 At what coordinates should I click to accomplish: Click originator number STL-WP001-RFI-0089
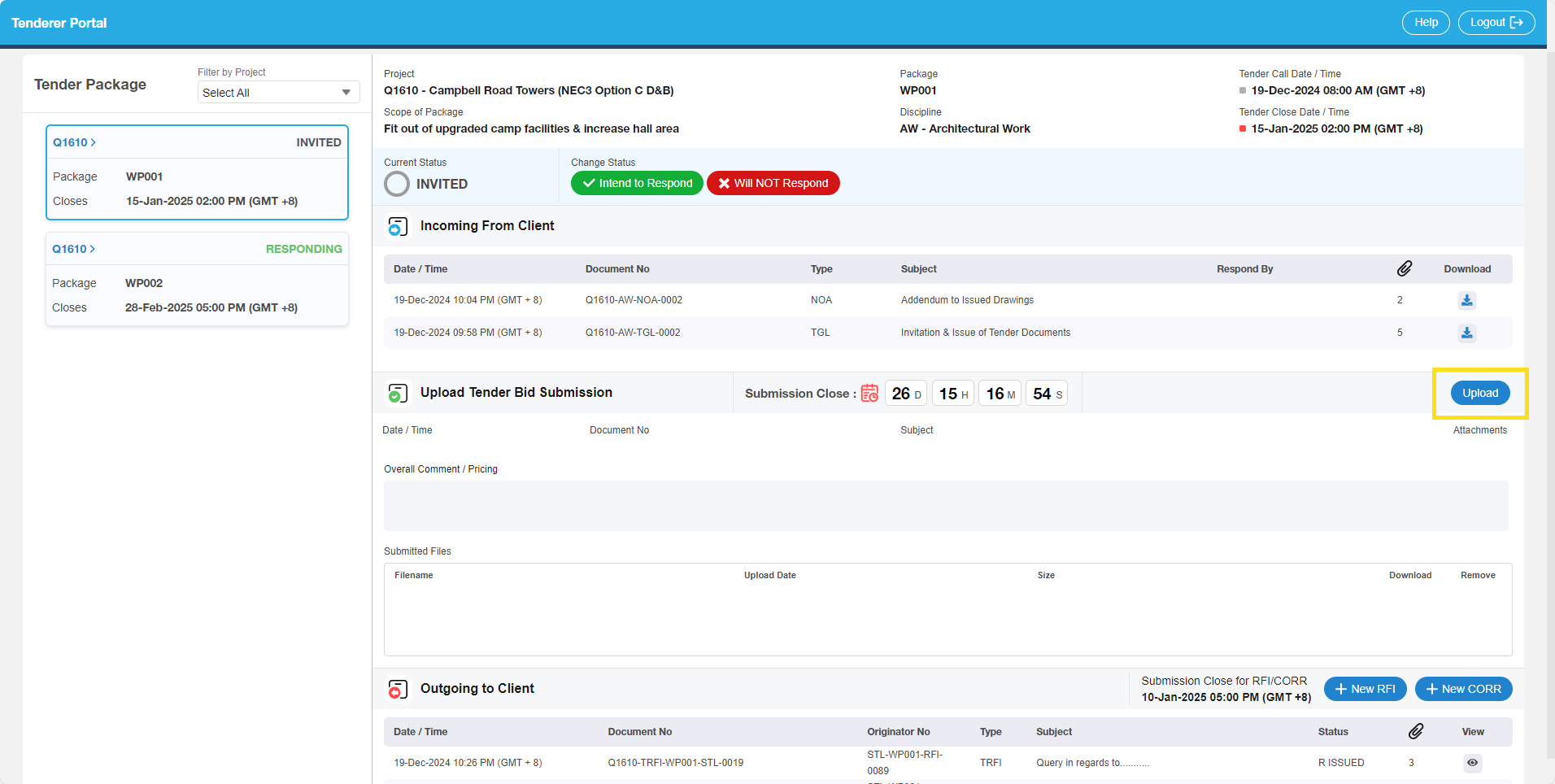tap(904, 763)
